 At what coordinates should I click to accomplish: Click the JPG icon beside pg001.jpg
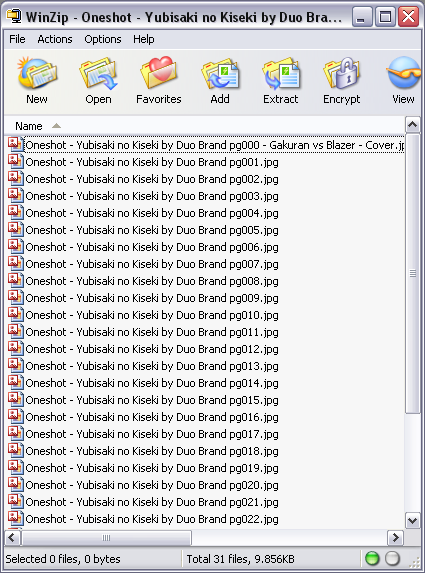pyautogui.click(x=16, y=162)
